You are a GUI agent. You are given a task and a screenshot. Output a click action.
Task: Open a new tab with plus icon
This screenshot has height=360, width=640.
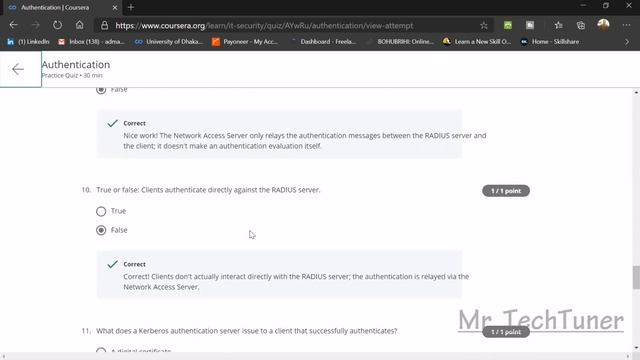[131, 7]
